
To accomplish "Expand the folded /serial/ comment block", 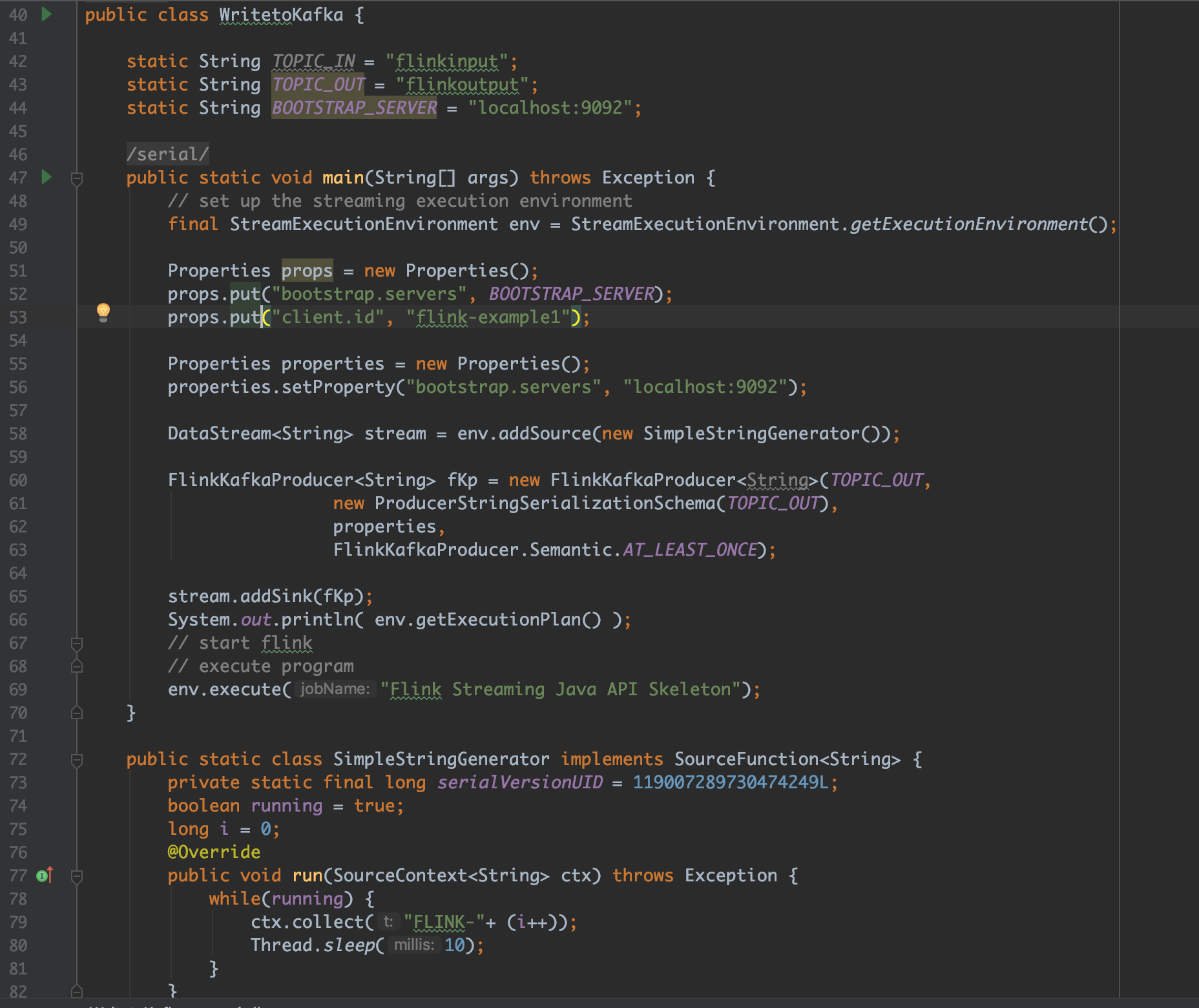I will coord(167,154).
